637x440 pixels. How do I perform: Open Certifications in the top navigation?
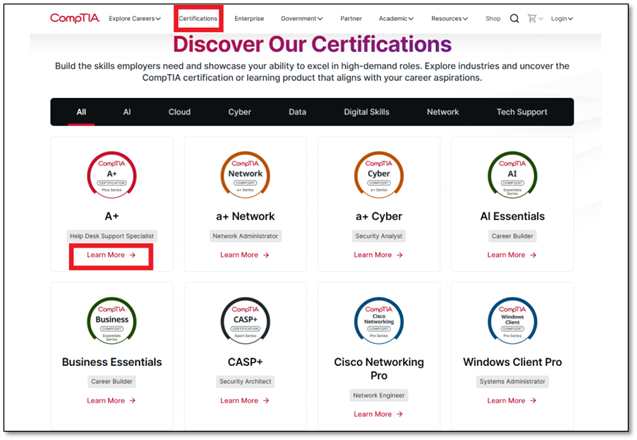point(198,19)
